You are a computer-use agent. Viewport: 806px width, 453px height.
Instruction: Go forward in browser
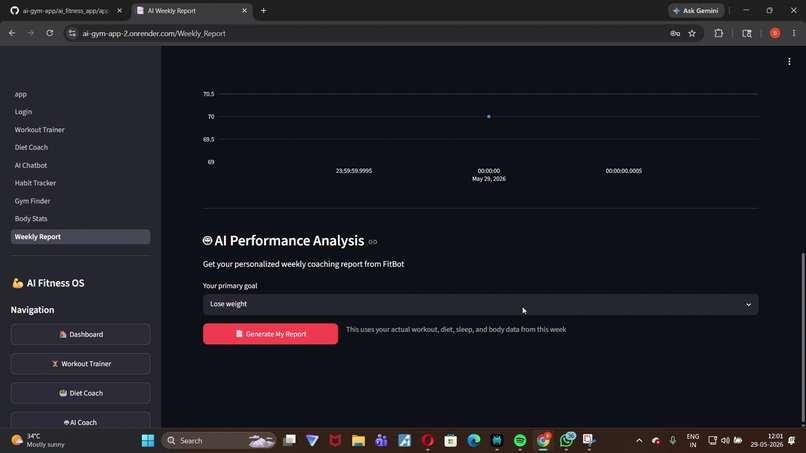tap(31, 33)
